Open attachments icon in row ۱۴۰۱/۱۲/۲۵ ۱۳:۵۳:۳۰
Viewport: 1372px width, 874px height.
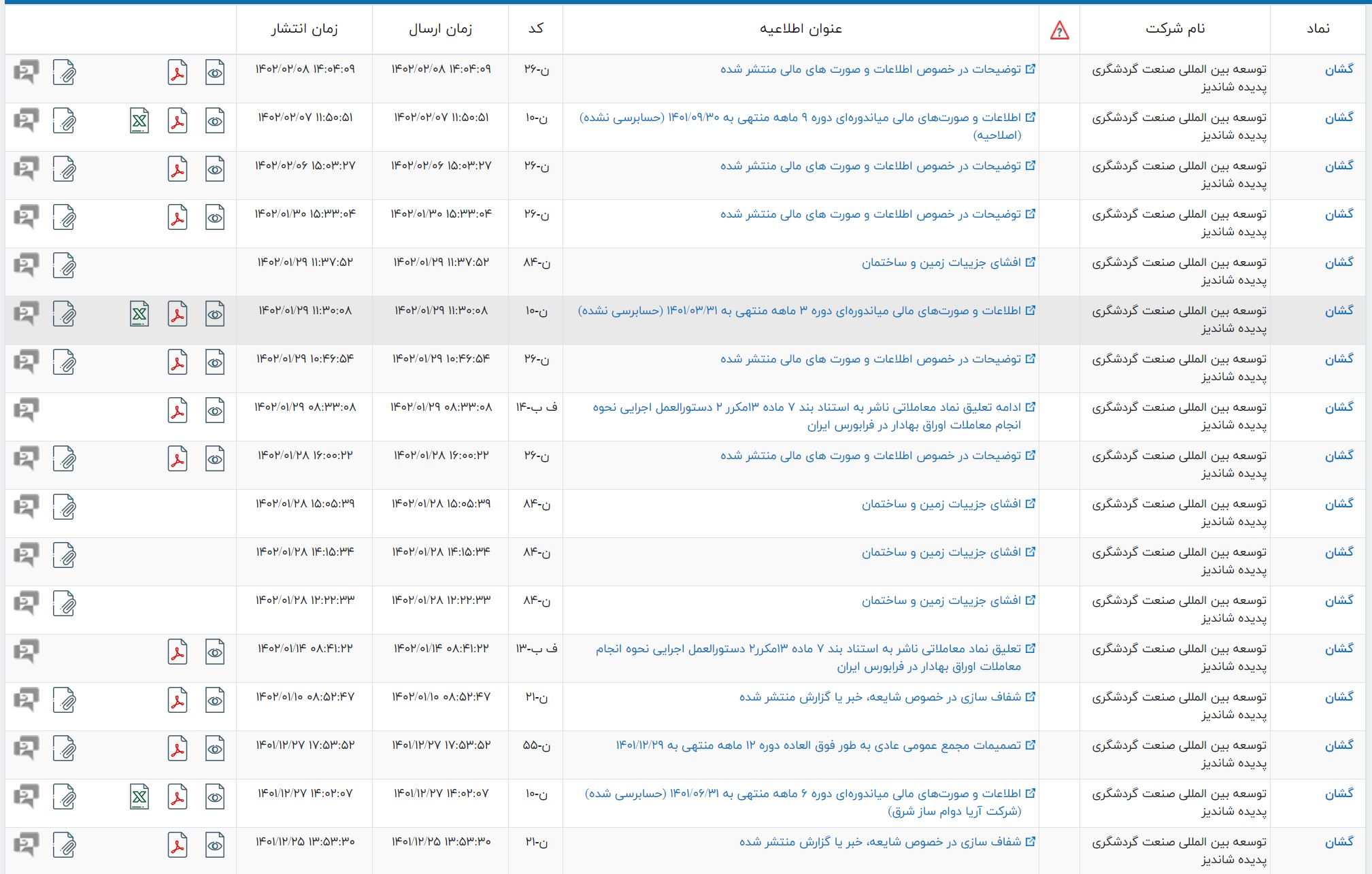click(65, 845)
